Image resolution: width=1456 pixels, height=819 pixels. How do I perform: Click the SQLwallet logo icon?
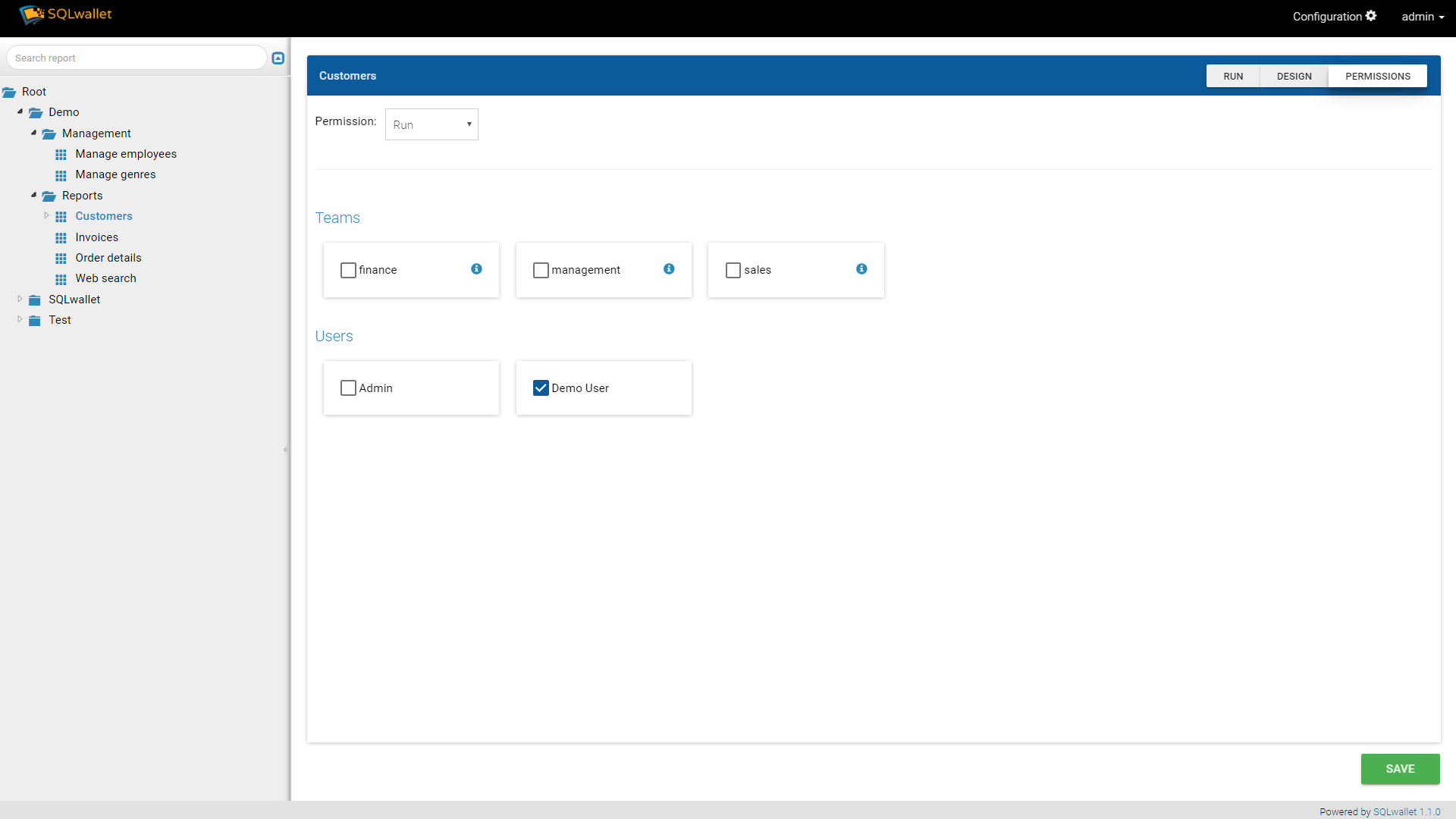coord(32,14)
